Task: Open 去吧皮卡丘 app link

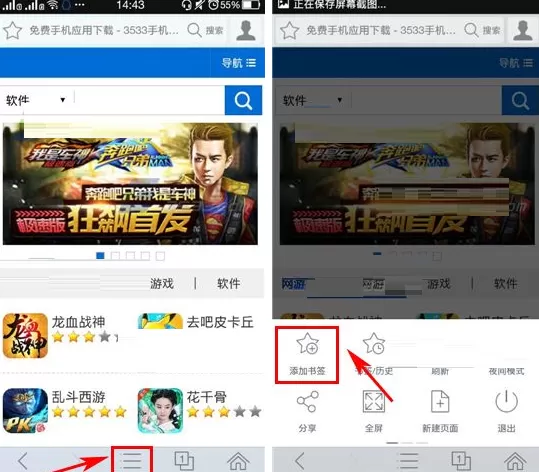Action: pos(220,322)
